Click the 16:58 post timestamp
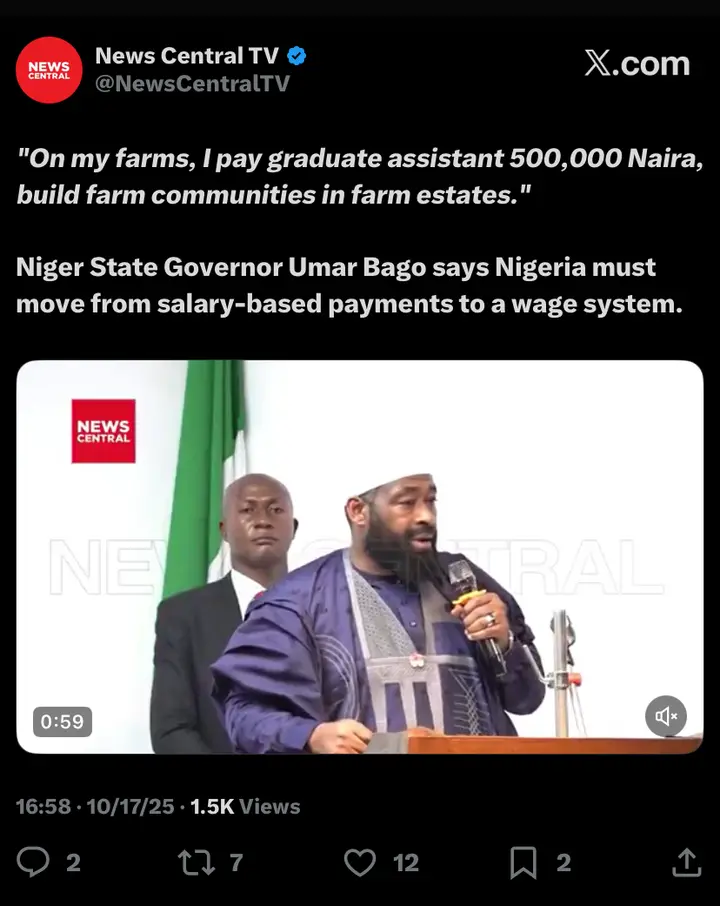720x906 pixels. (x=43, y=807)
